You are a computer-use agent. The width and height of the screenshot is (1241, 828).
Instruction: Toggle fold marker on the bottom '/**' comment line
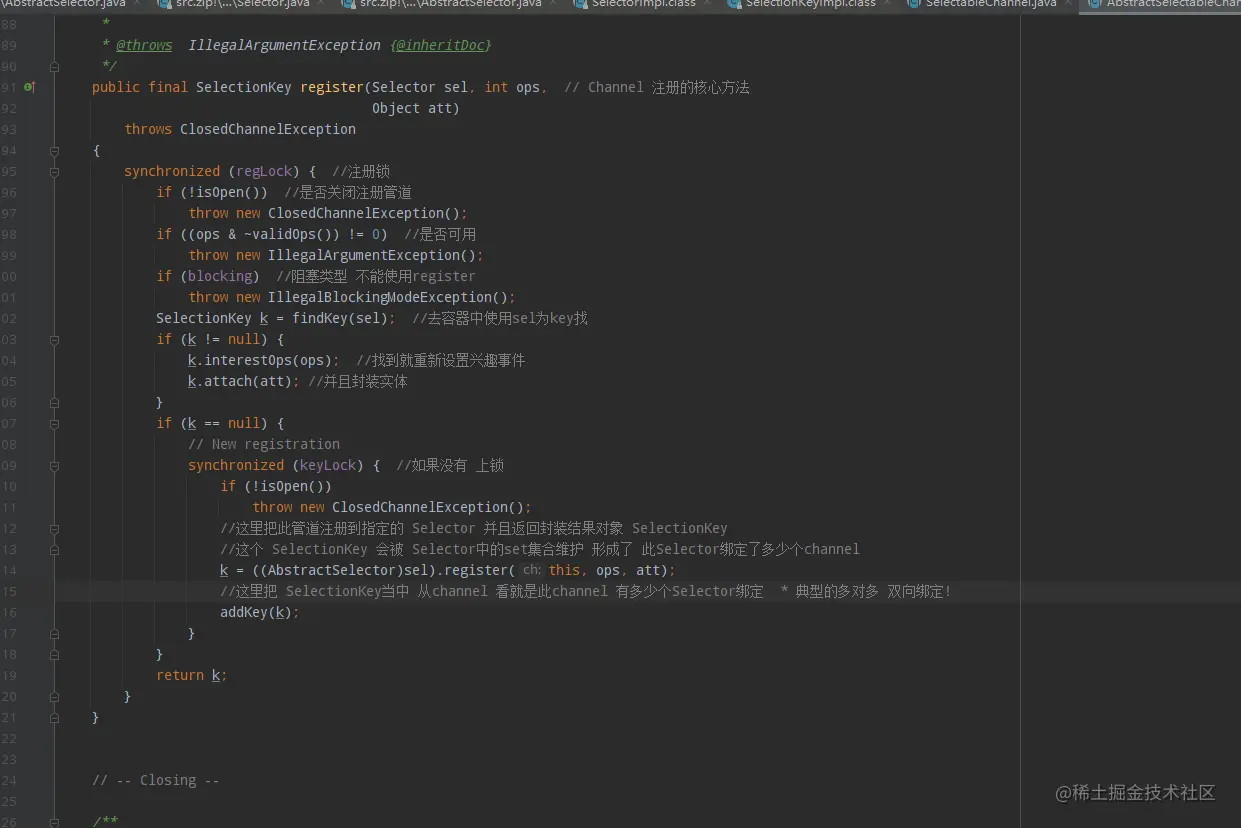[55, 822]
